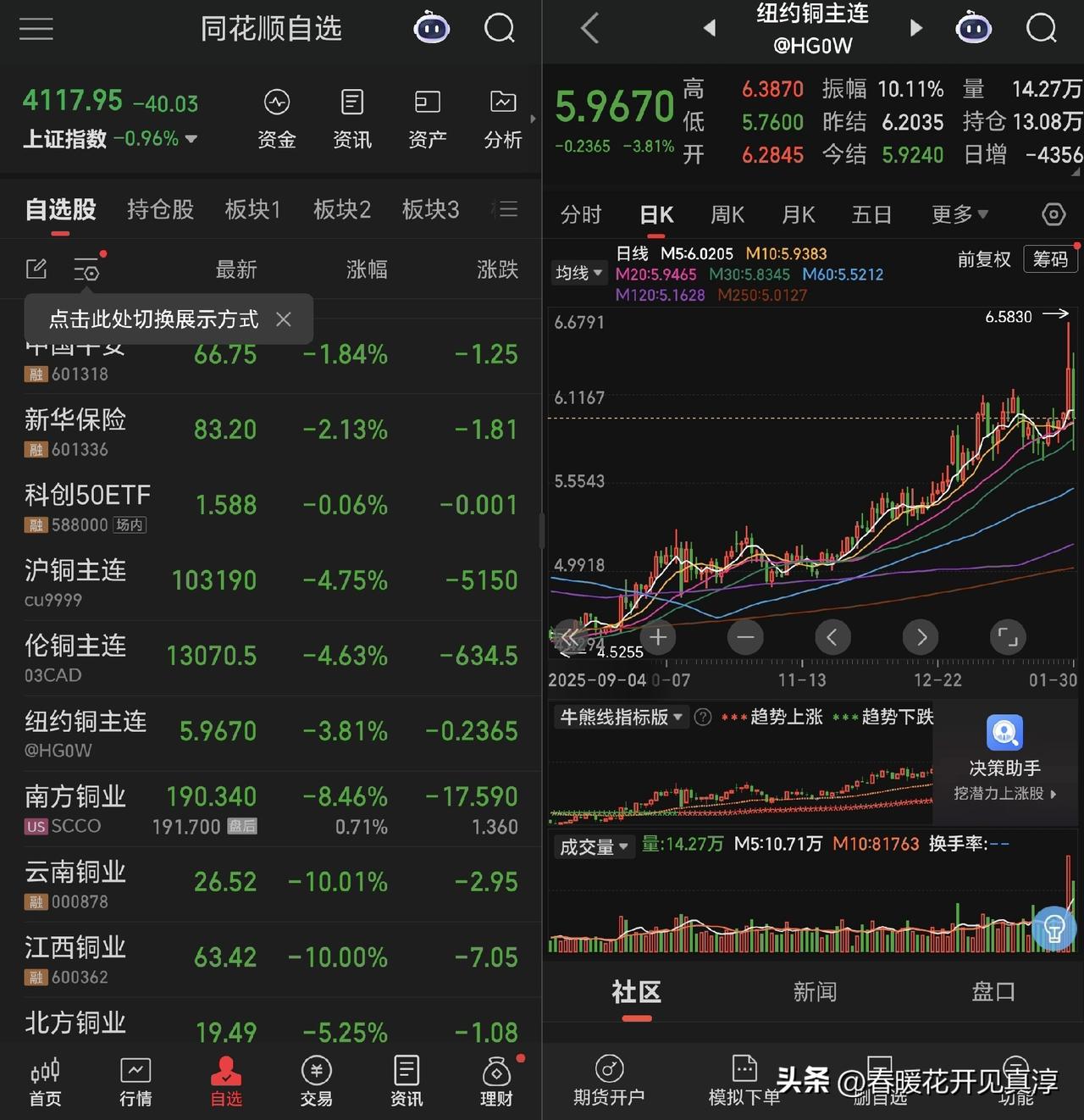Open 分析 shortcut icon

click(503, 119)
